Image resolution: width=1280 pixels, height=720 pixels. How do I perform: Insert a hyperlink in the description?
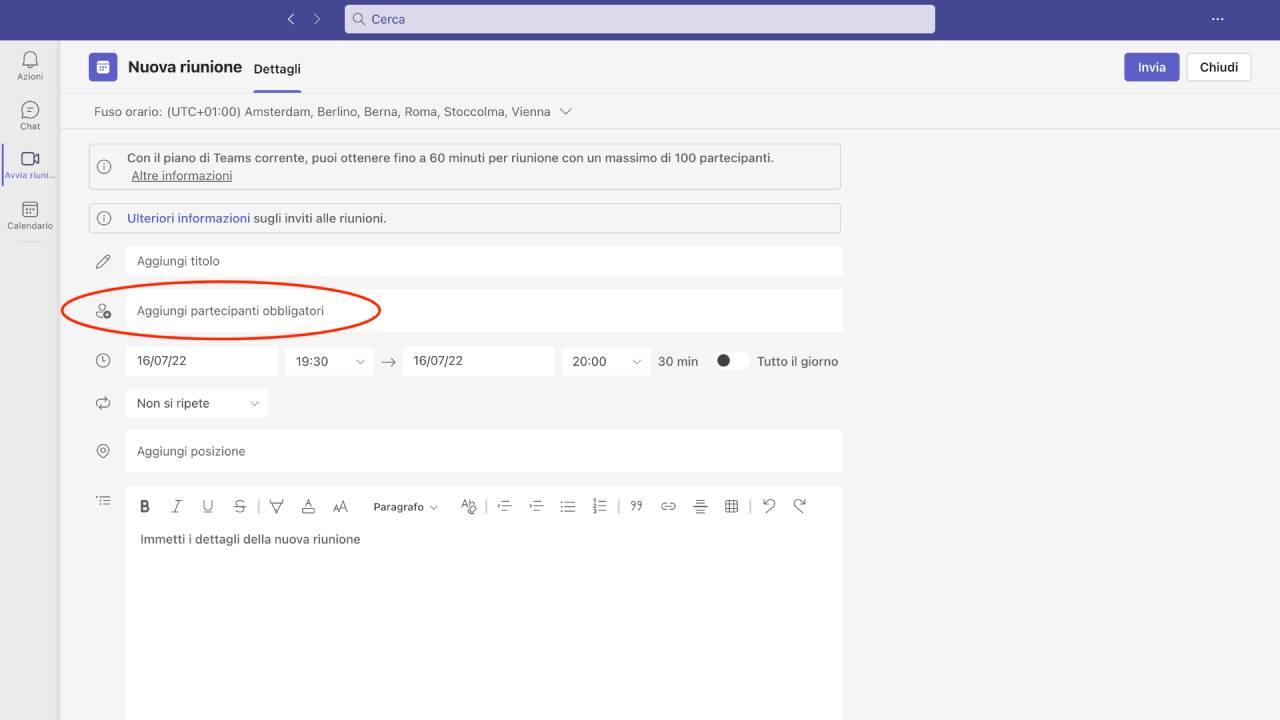coord(668,507)
